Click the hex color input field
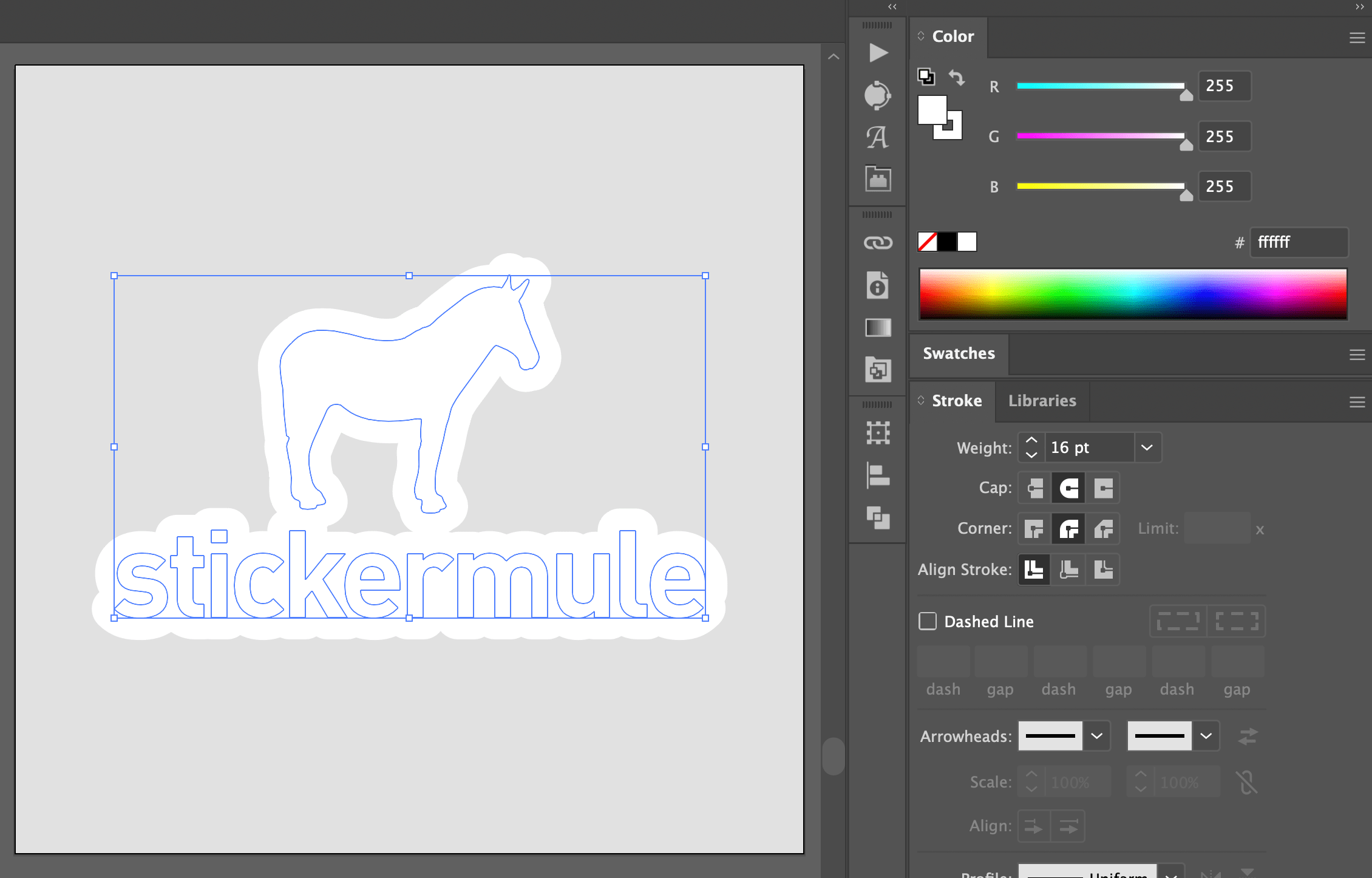Image resolution: width=1372 pixels, height=878 pixels. pyautogui.click(x=1300, y=243)
